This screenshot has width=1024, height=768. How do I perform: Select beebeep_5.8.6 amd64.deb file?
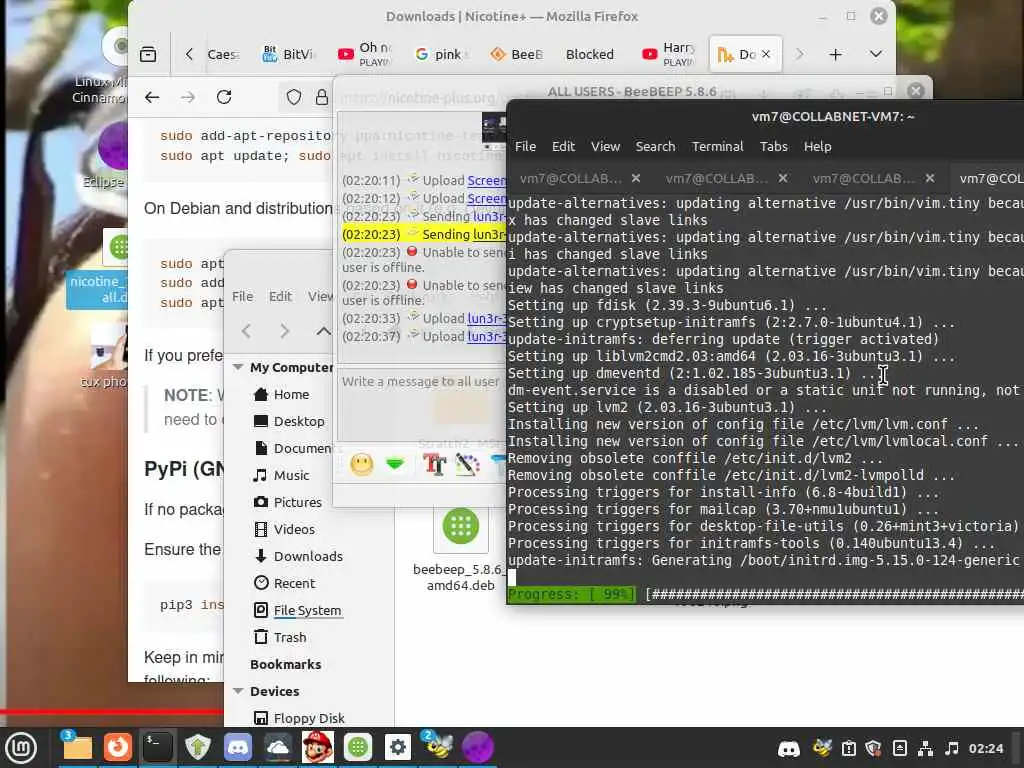(460, 549)
